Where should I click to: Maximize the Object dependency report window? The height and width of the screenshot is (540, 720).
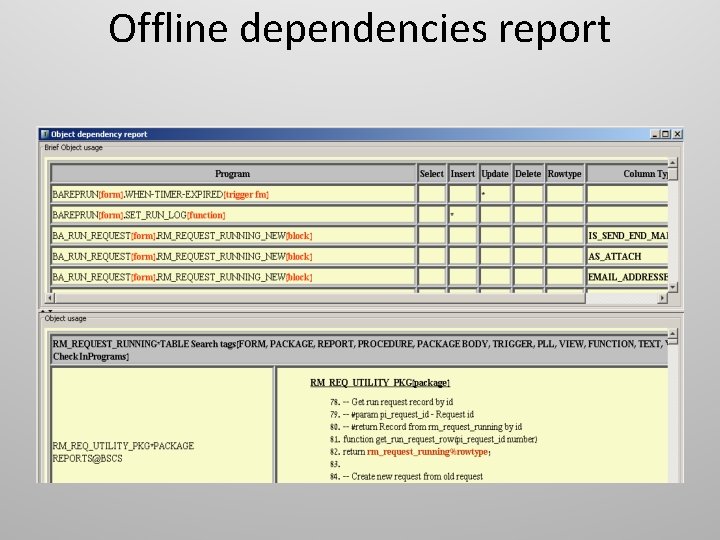click(665, 134)
